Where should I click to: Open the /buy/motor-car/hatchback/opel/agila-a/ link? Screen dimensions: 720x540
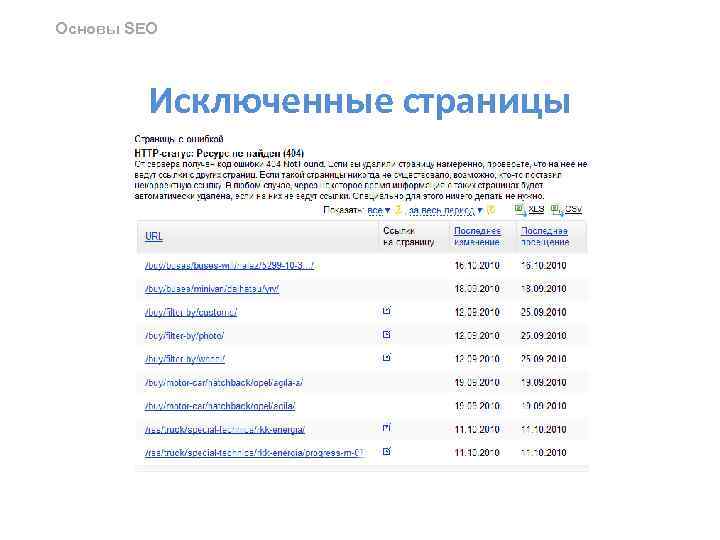point(224,382)
